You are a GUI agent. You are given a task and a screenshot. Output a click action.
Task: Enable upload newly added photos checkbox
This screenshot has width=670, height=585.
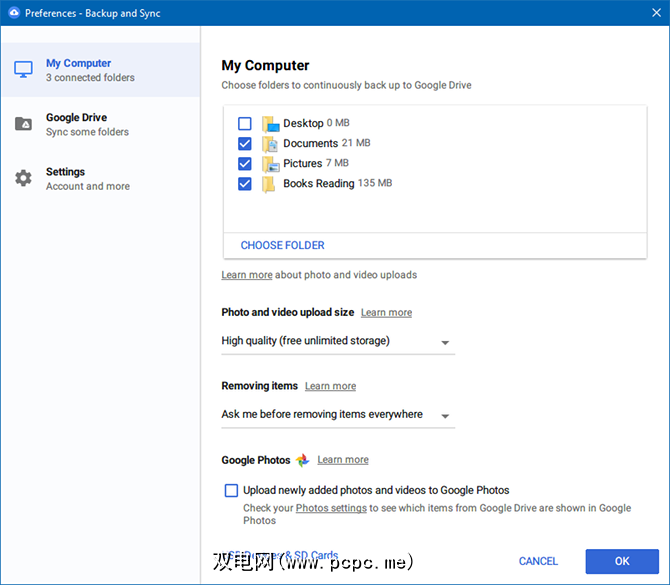pos(232,490)
